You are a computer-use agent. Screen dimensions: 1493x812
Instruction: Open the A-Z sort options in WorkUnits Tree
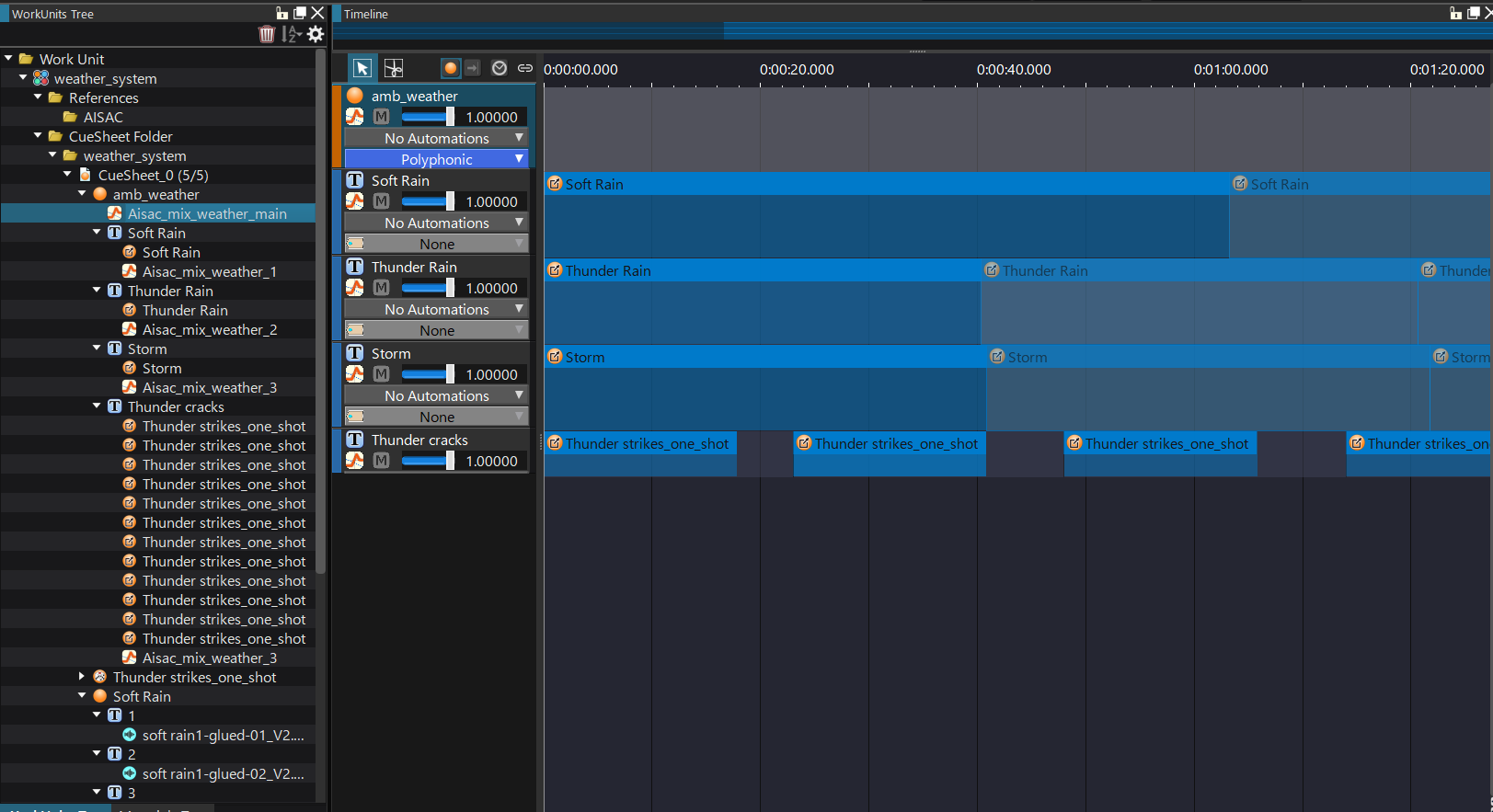pos(292,34)
